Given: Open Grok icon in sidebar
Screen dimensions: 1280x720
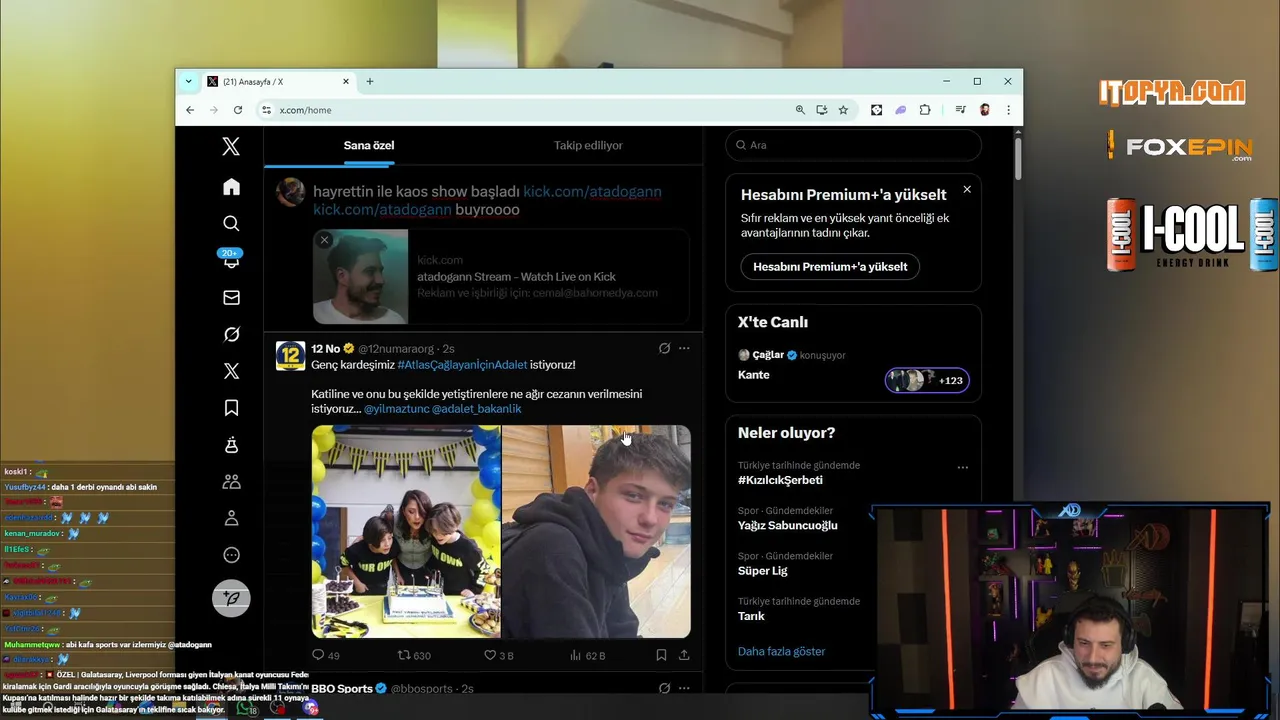Looking at the screenshot, I should (x=231, y=334).
